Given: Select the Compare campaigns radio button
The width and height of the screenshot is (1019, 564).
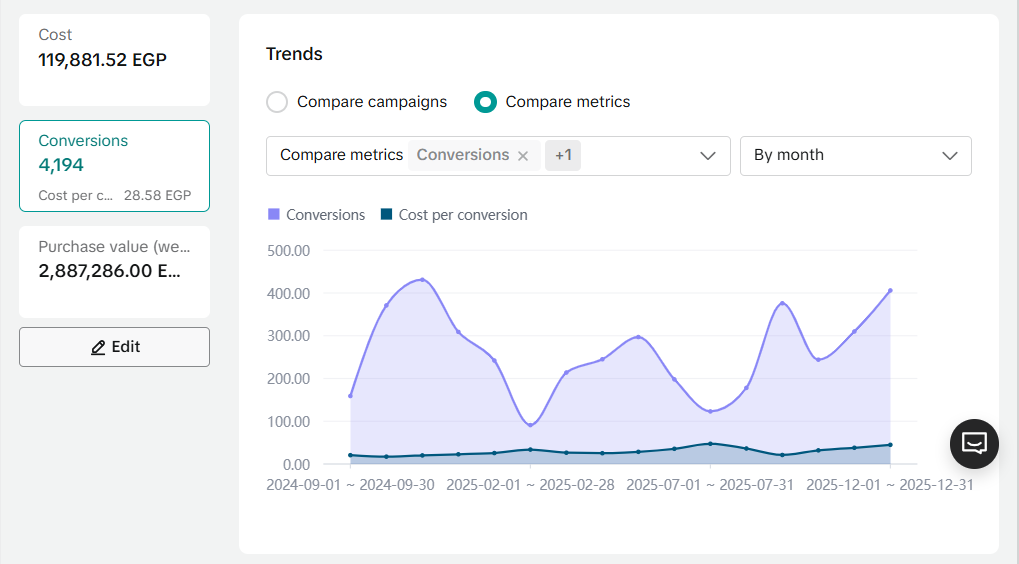Looking at the screenshot, I should [x=277, y=102].
